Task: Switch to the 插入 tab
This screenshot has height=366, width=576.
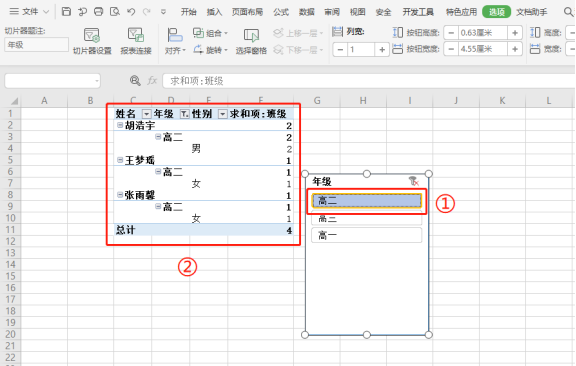Action: point(215,12)
